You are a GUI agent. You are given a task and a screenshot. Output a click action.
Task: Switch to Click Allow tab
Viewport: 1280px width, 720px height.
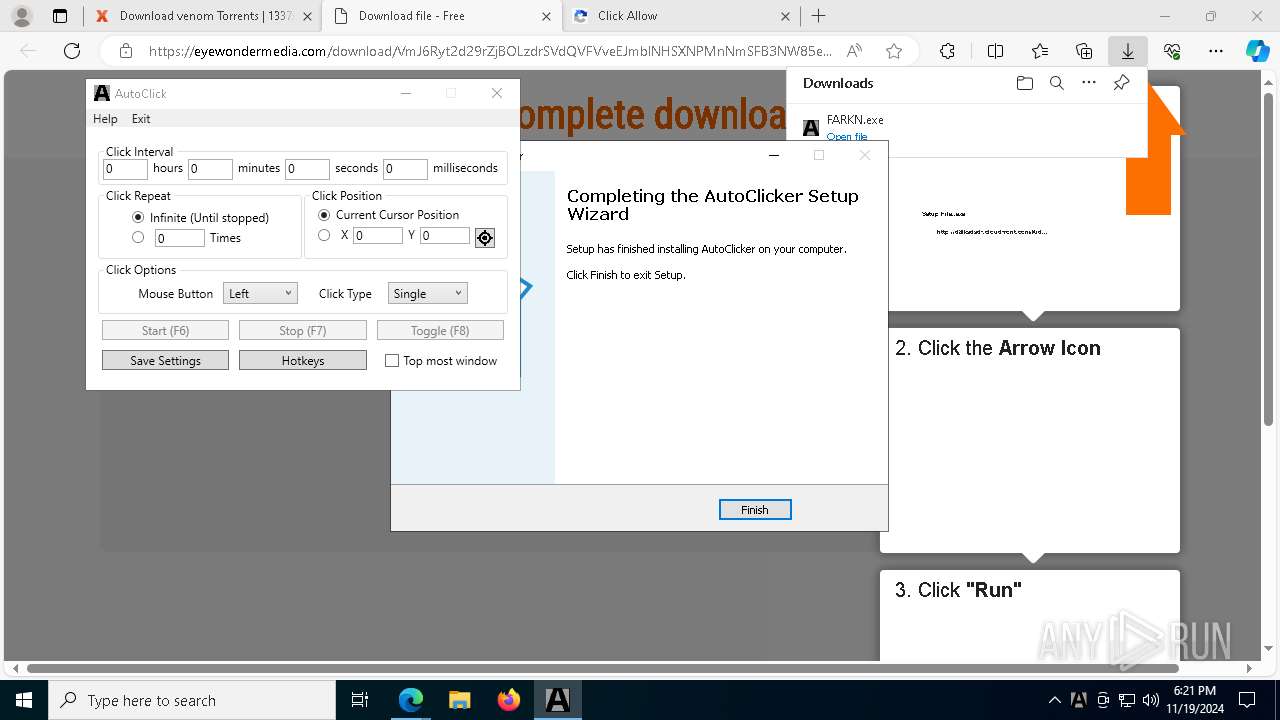[x=680, y=16]
